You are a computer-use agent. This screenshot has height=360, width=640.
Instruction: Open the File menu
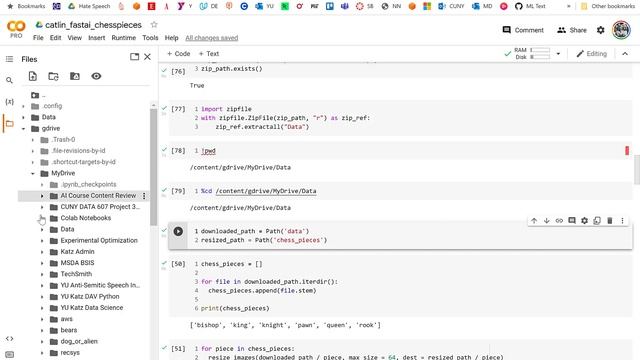click(38, 38)
